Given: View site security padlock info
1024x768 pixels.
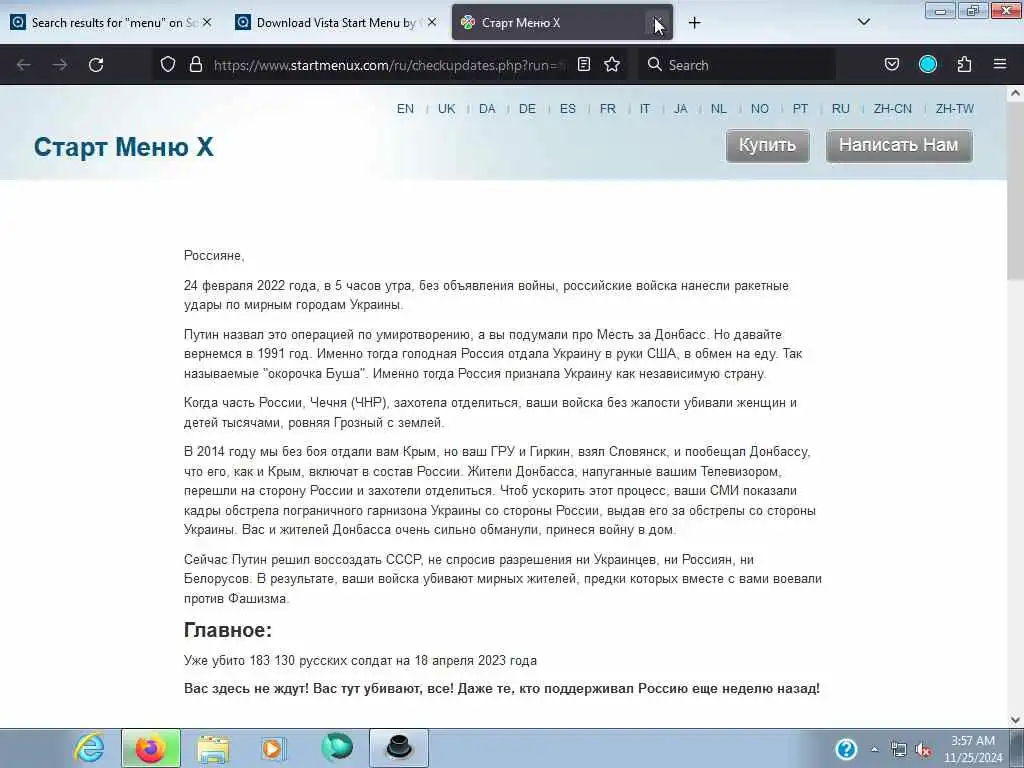Looking at the screenshot, I should (x=195, y=65).
